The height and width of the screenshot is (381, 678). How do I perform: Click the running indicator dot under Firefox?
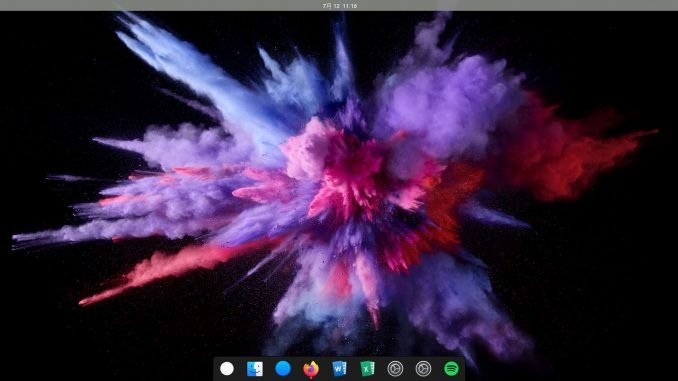311,378
